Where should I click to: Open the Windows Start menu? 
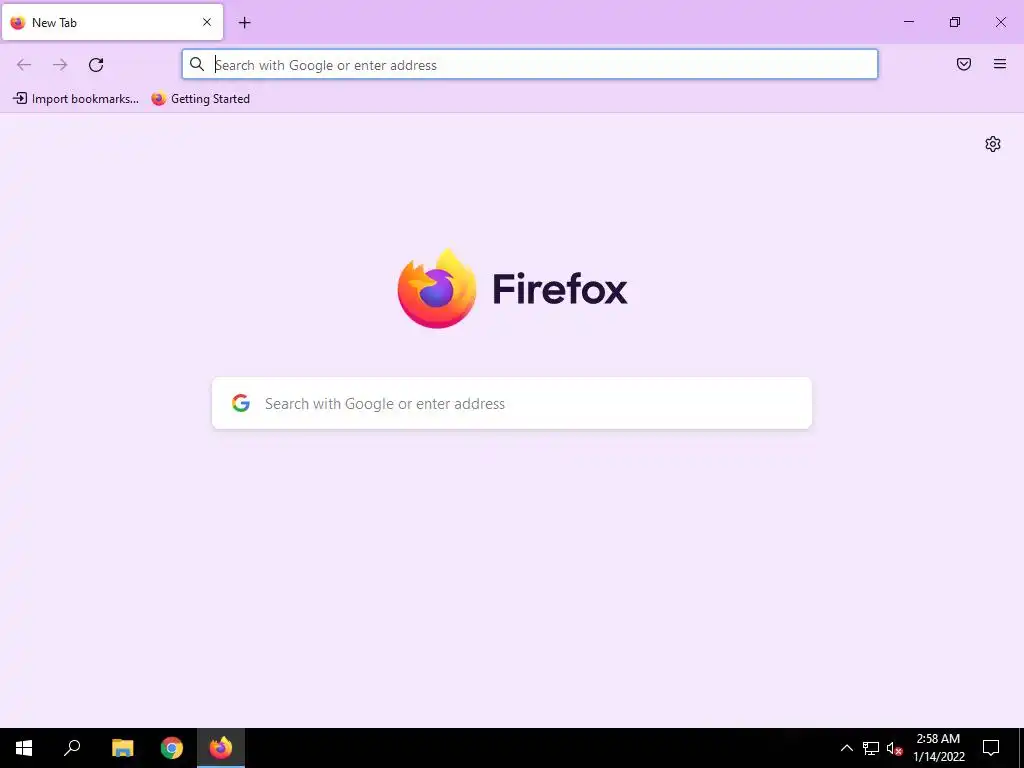click(24, 748)
